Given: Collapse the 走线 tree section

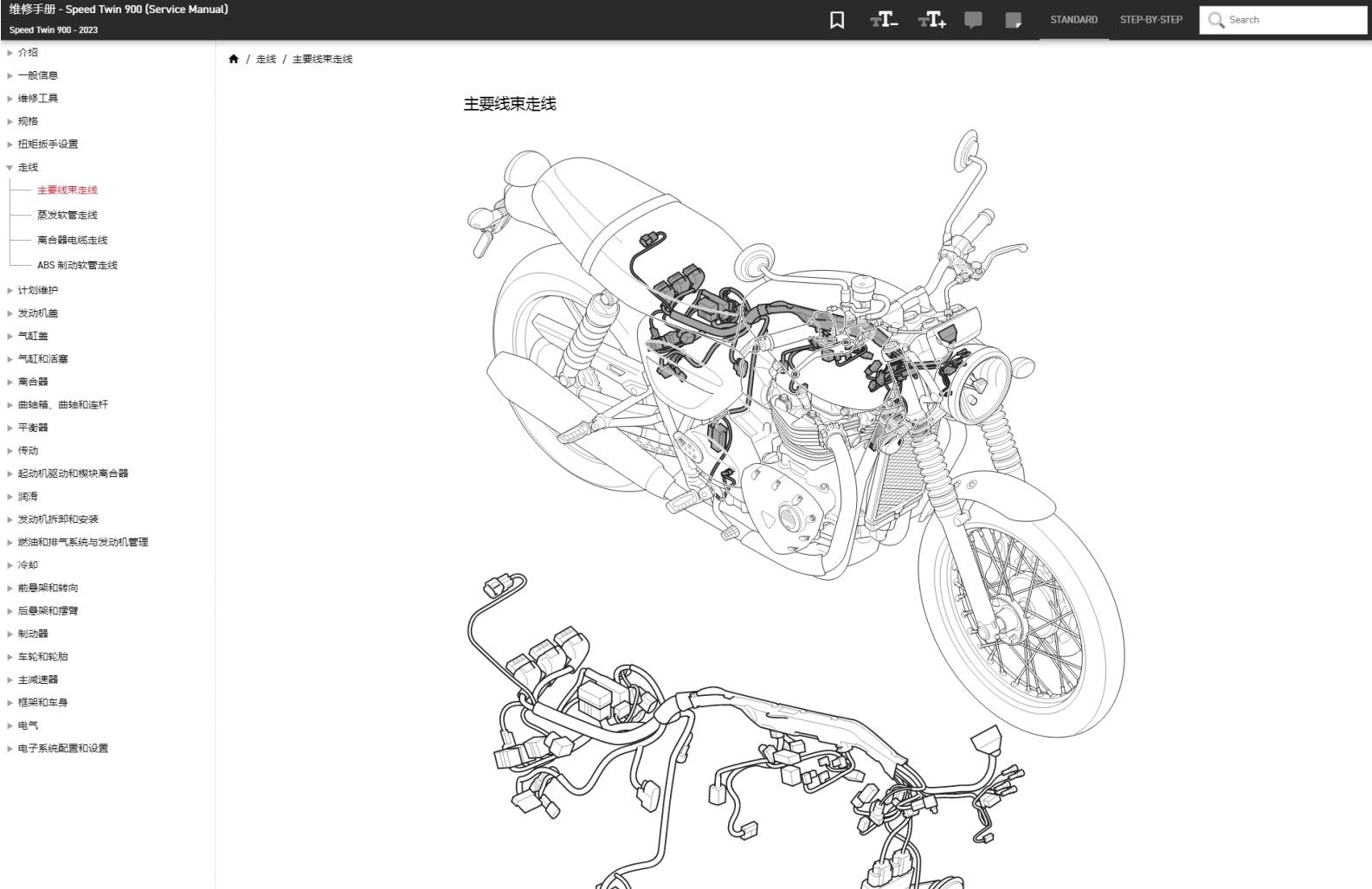Looking at the screenshot, I should 10,167.
